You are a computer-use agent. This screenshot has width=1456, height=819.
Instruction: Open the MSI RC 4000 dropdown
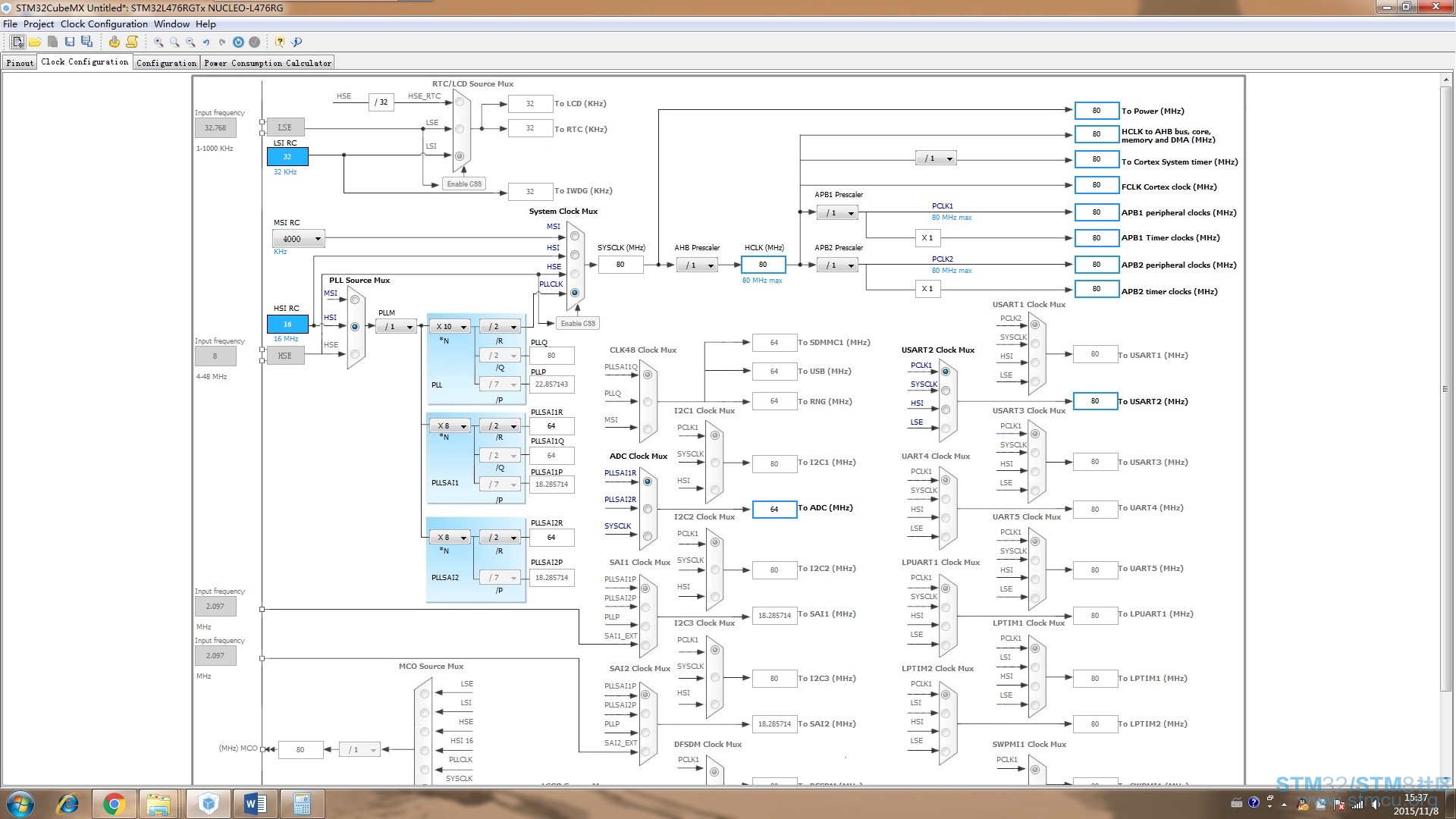pyautogui.click(x=298, y=239)
